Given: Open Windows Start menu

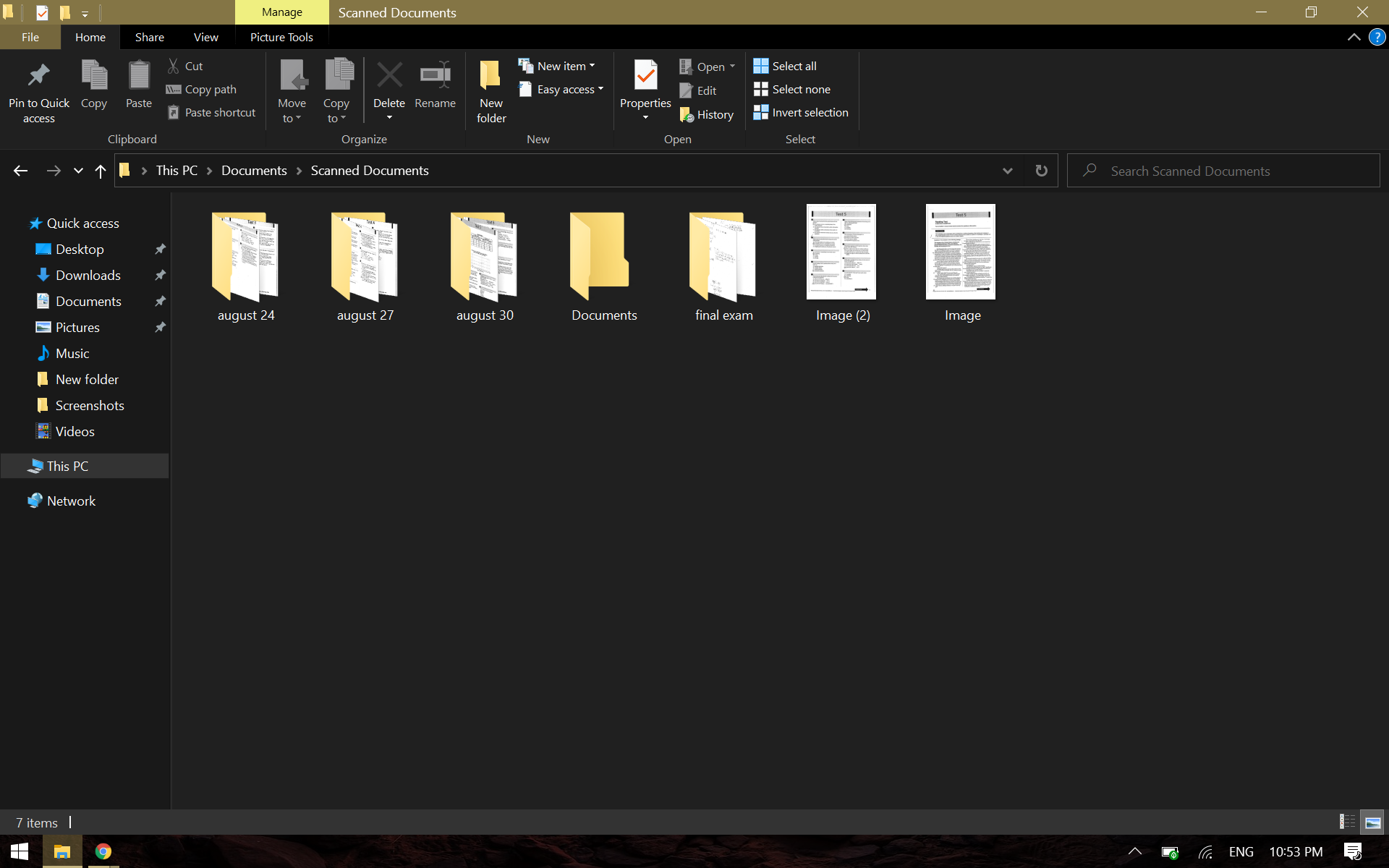Looking at the screenshot, I should click(20, 851).
